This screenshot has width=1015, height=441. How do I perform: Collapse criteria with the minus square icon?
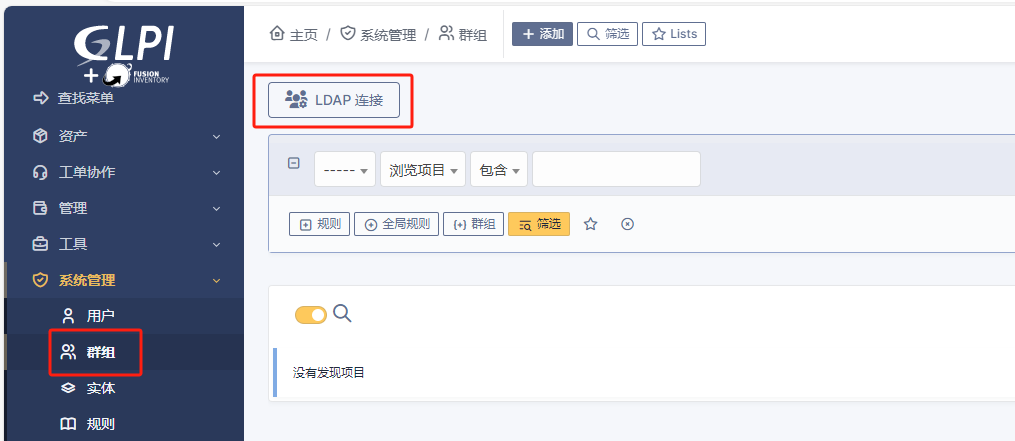click(293, 164)
